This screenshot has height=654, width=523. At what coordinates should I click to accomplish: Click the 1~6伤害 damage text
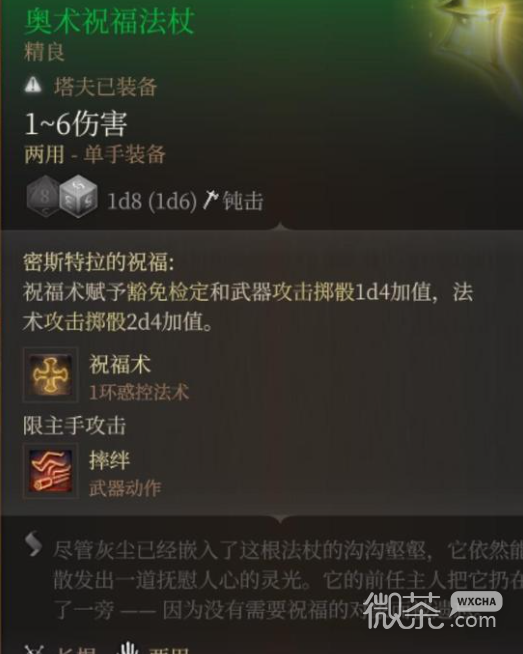[75, 123]
